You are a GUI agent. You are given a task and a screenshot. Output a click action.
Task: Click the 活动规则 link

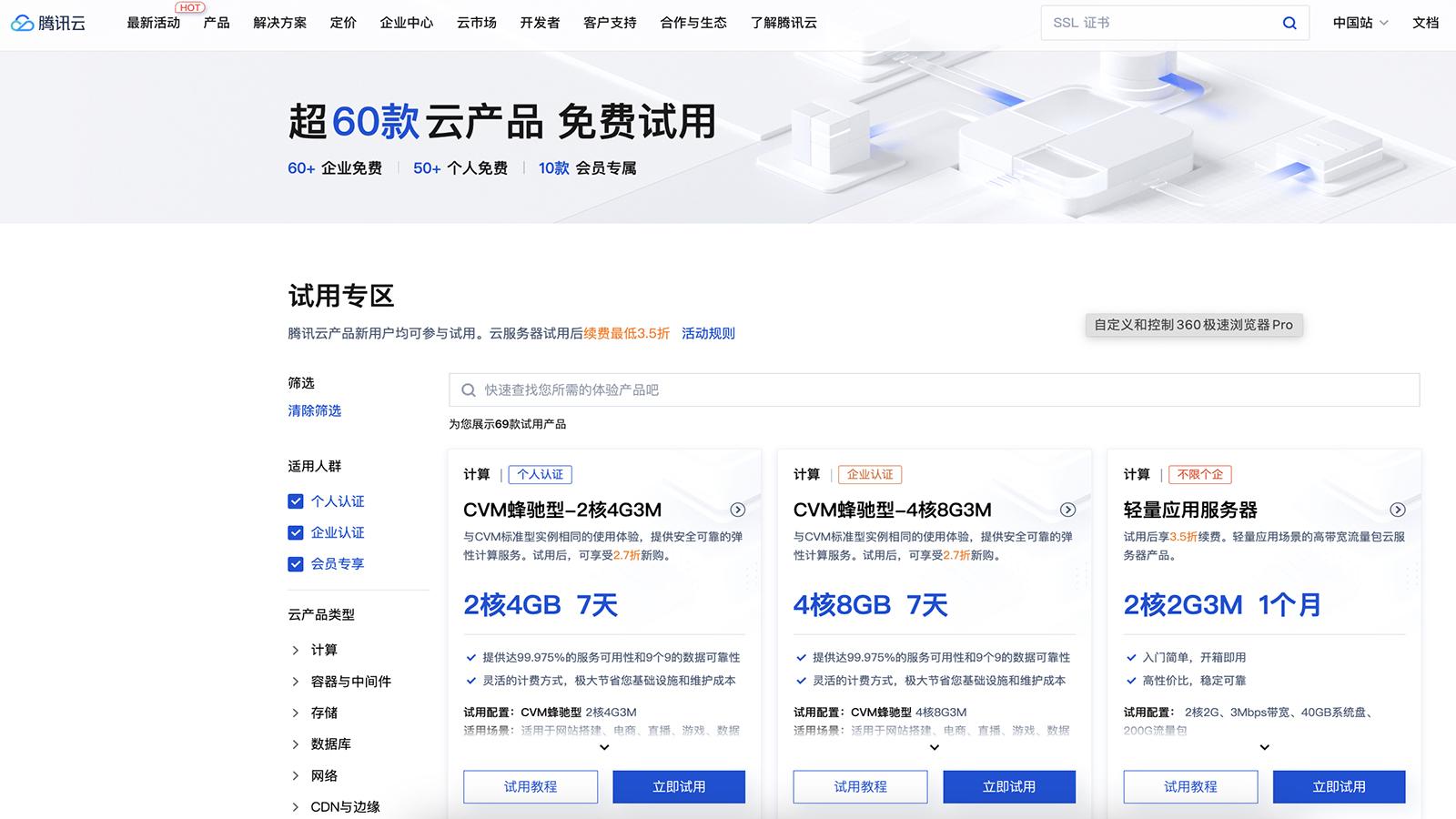tap(708, 334)
